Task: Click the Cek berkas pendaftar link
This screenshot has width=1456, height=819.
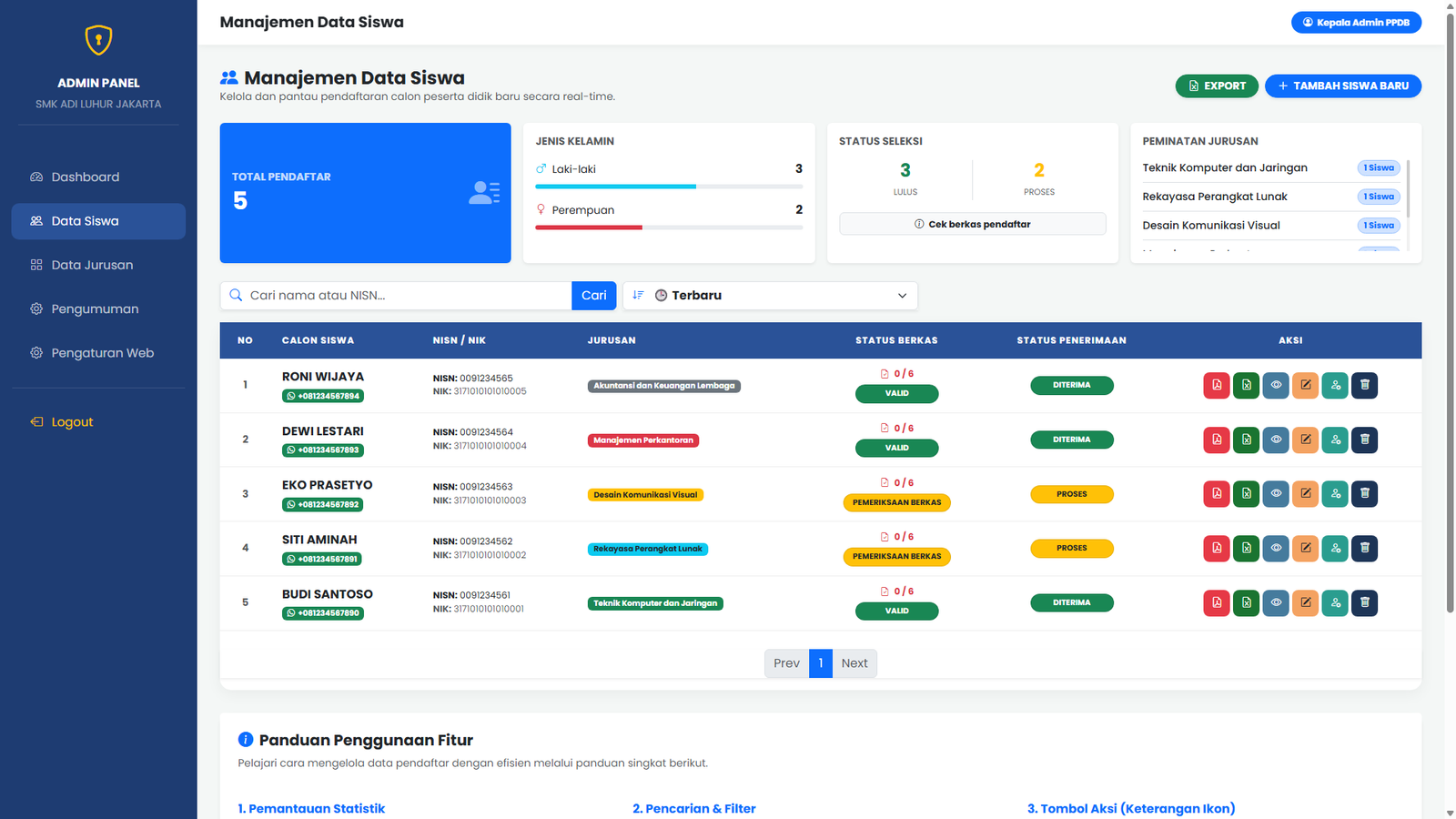Action: click(x=972, y=224)
